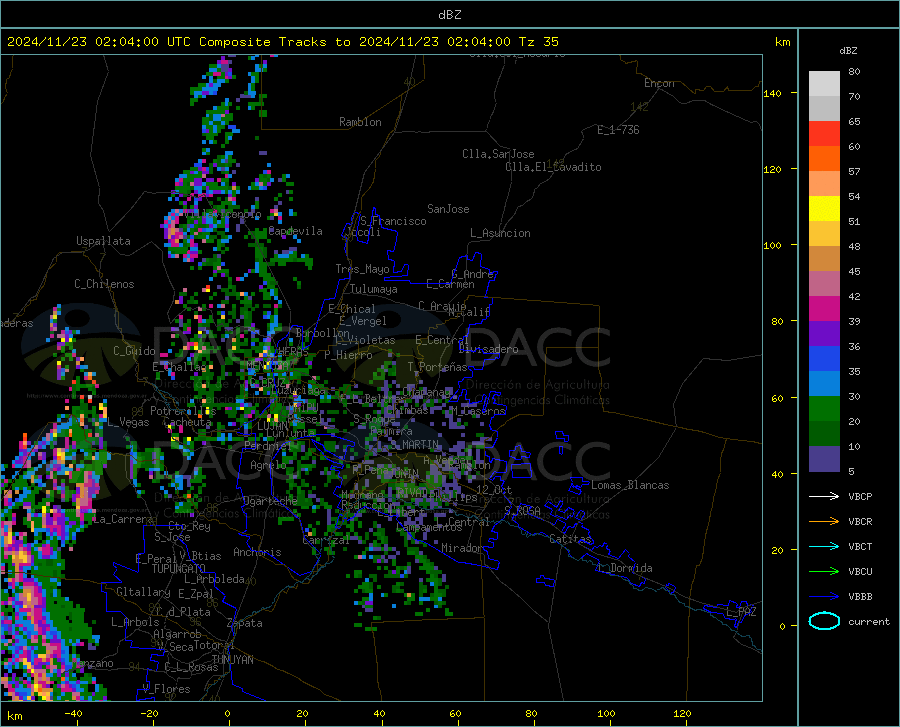Click the VBBB legend label
Viewport: 900px width, 727px height.
[x=860, y=597]
